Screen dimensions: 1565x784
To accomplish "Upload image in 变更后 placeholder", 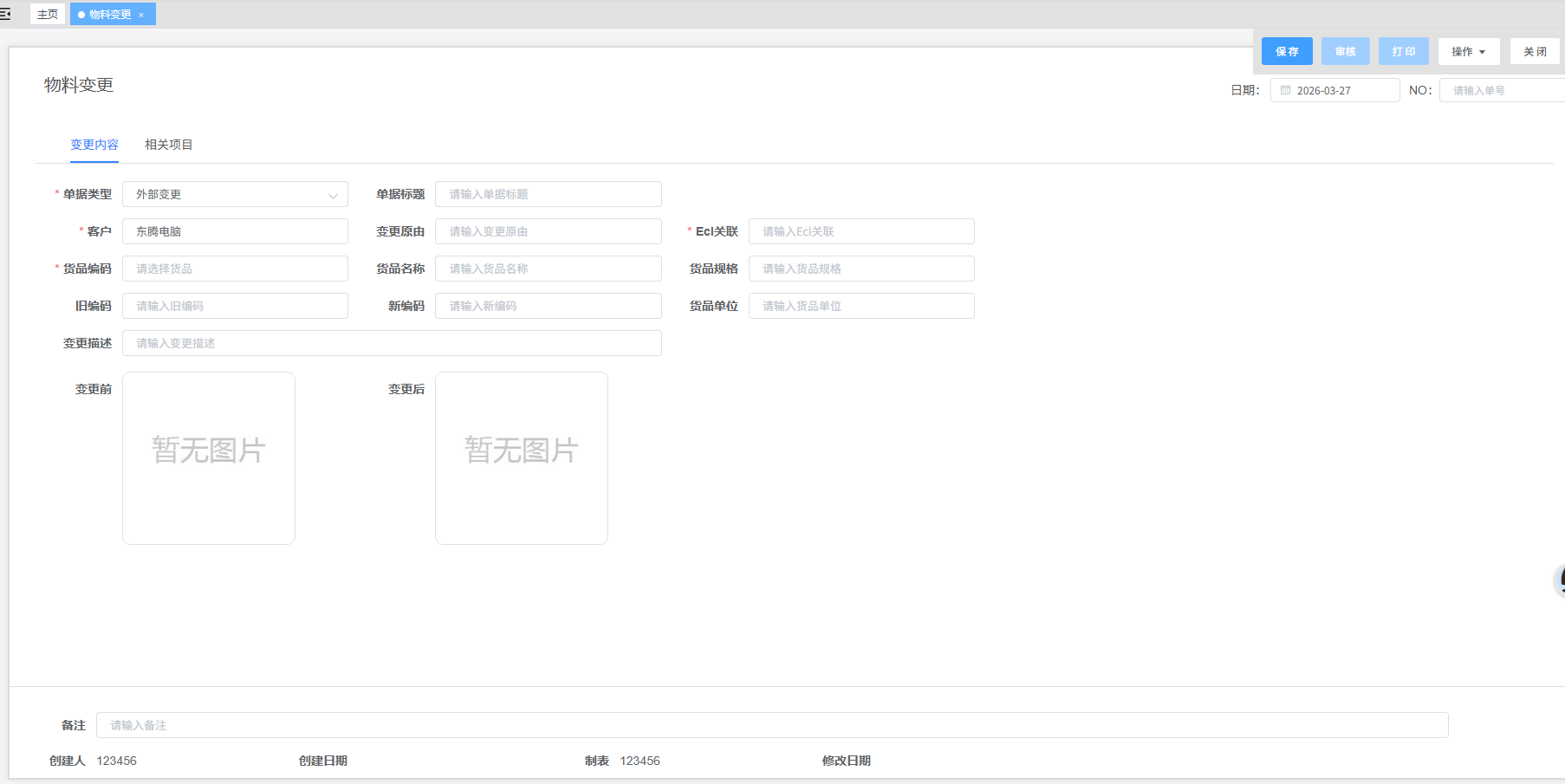I will 522,458.
